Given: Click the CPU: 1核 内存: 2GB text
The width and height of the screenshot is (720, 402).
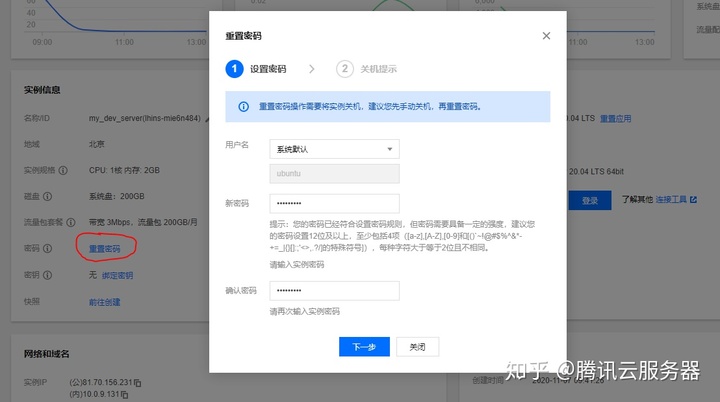Looking at the screenshot, I should (124, 170).
